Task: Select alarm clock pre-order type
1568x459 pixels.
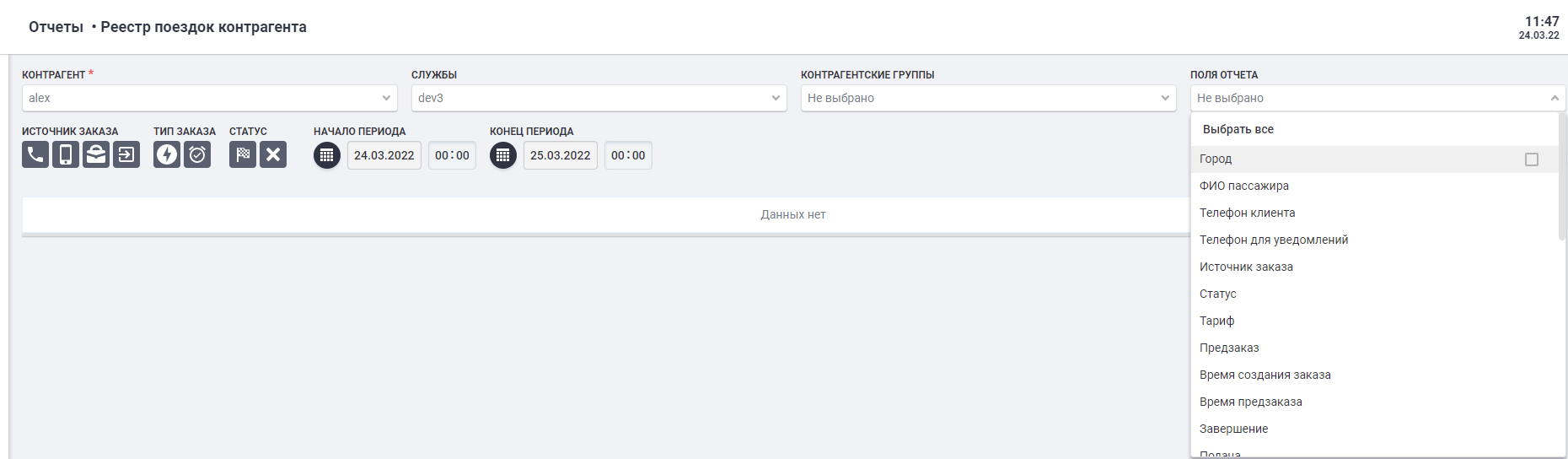Action: (x=197, y=154)
